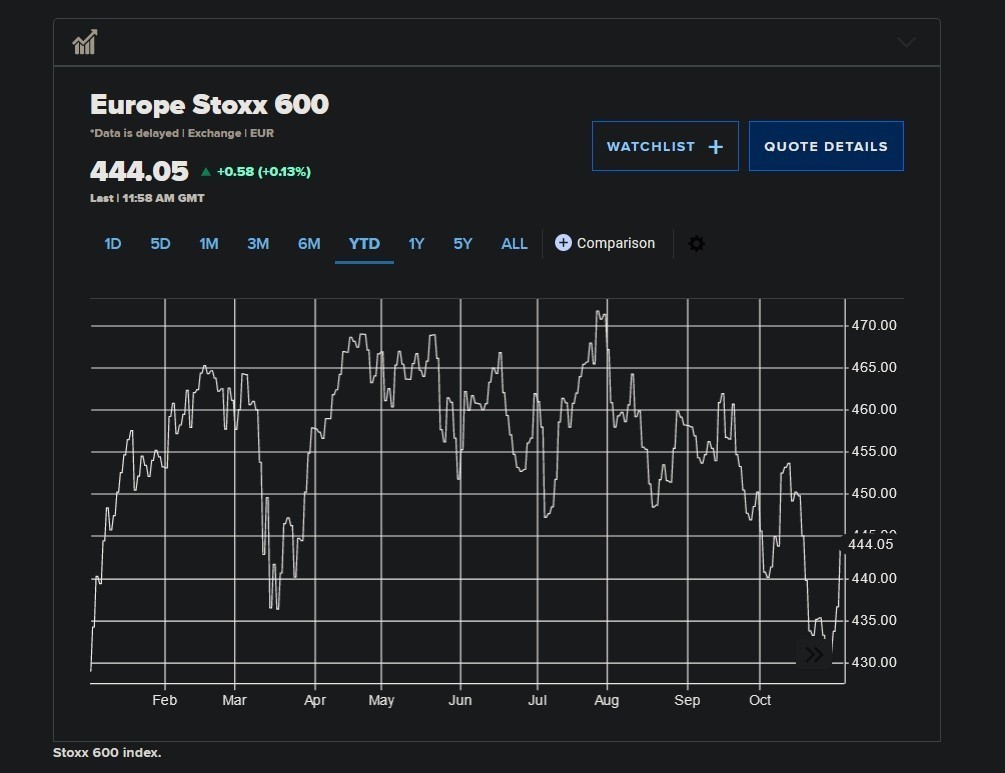The height and width of the screenshot is (773, 1005).
Task: Switch chart to 1M range
Action: 208,244
